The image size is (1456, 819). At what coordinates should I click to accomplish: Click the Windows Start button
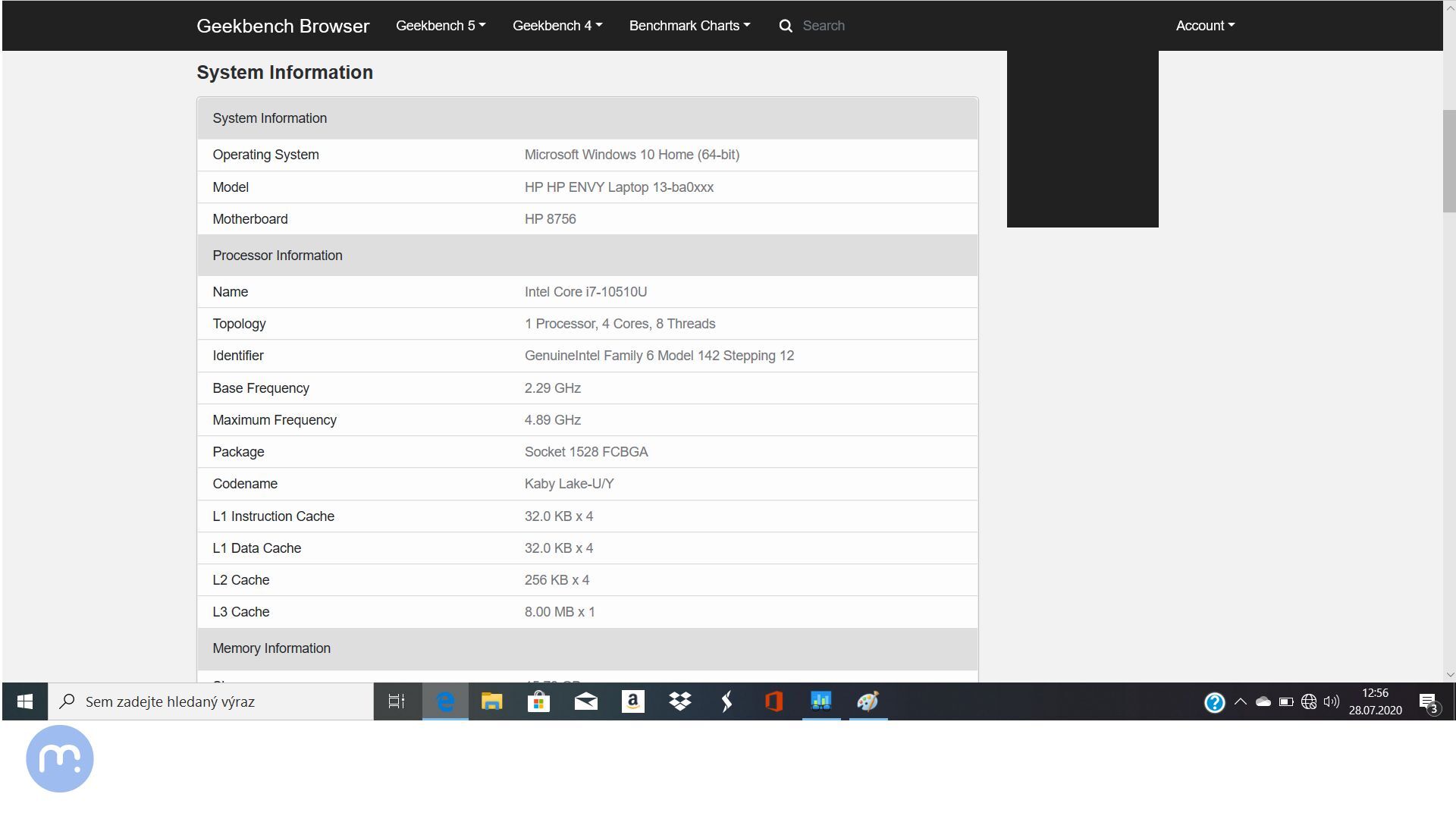[x=24, y=701]
